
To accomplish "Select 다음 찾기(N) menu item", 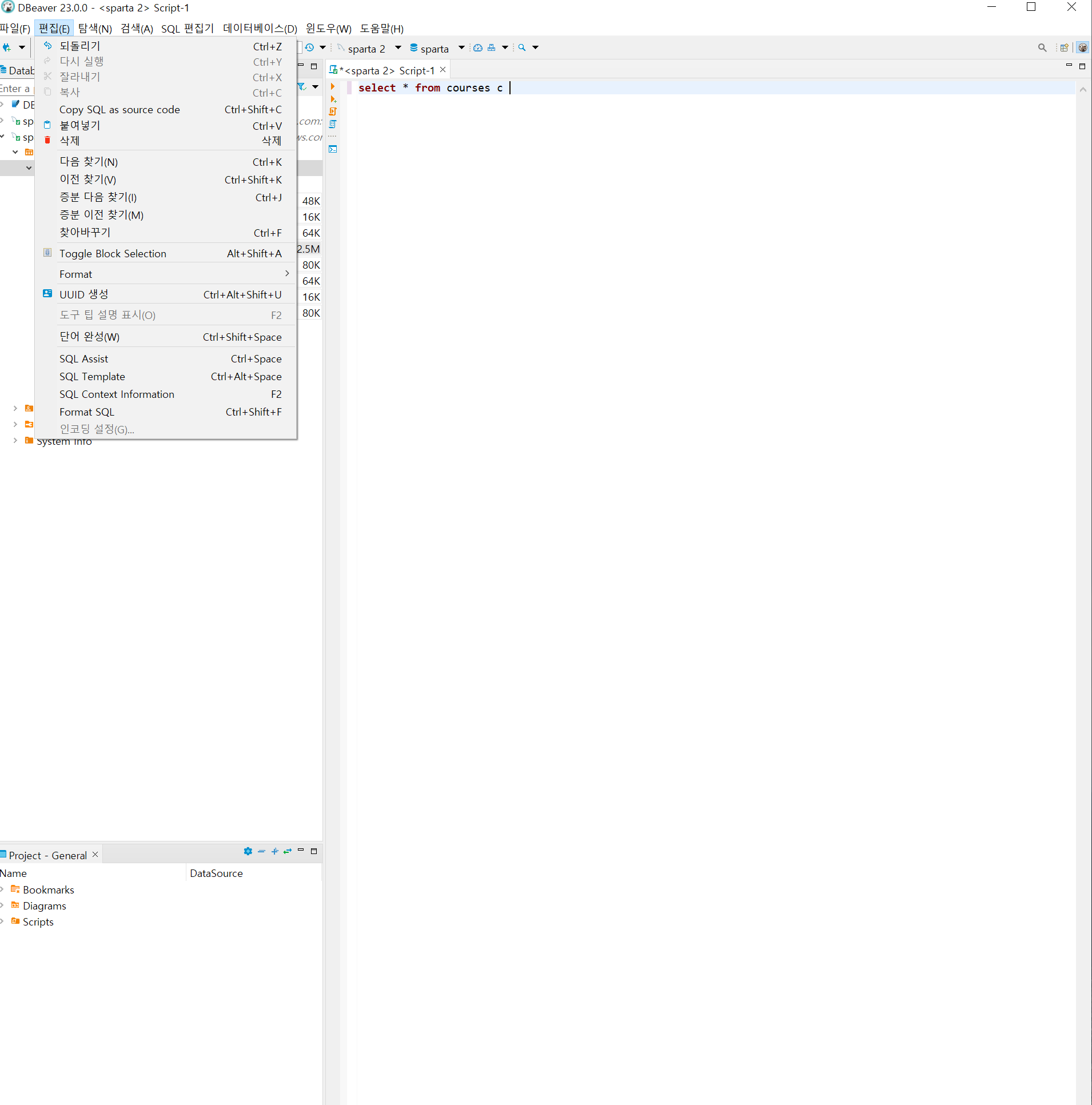I will click(166, 162).
